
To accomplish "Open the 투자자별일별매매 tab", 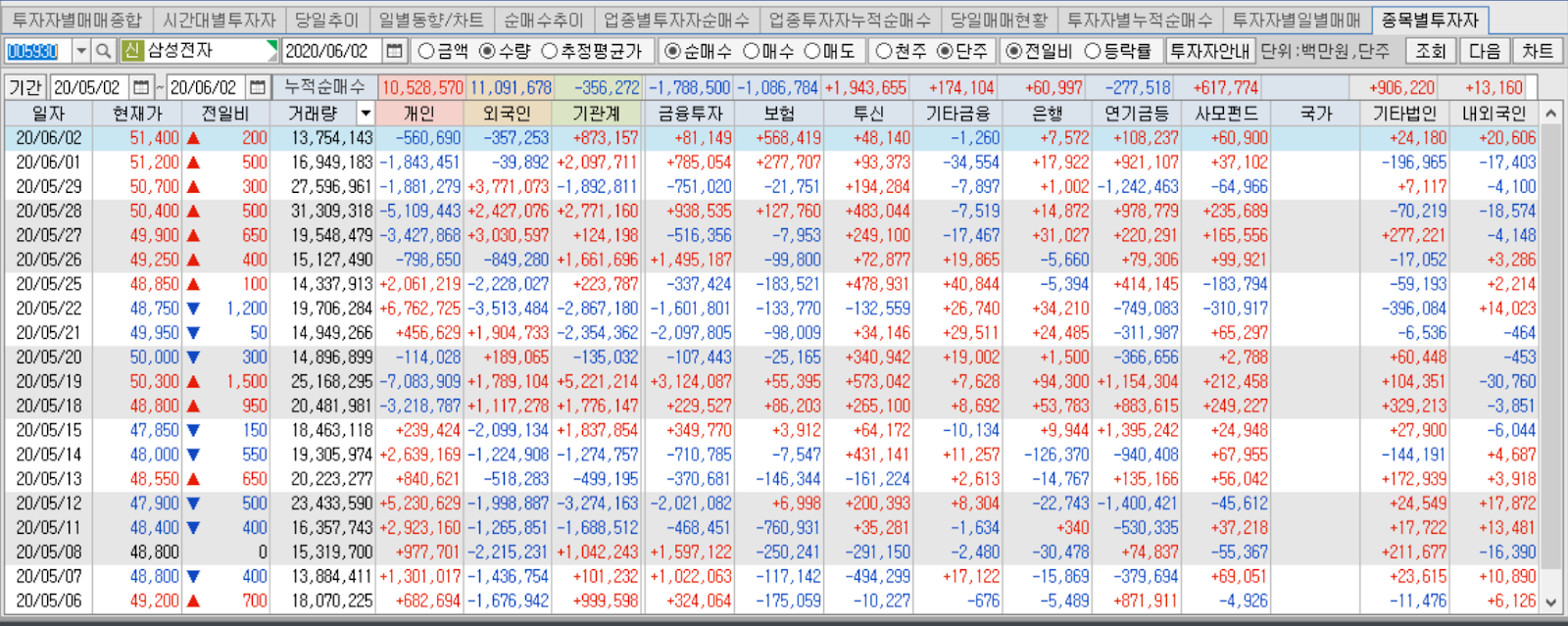I will (1296, 20).
